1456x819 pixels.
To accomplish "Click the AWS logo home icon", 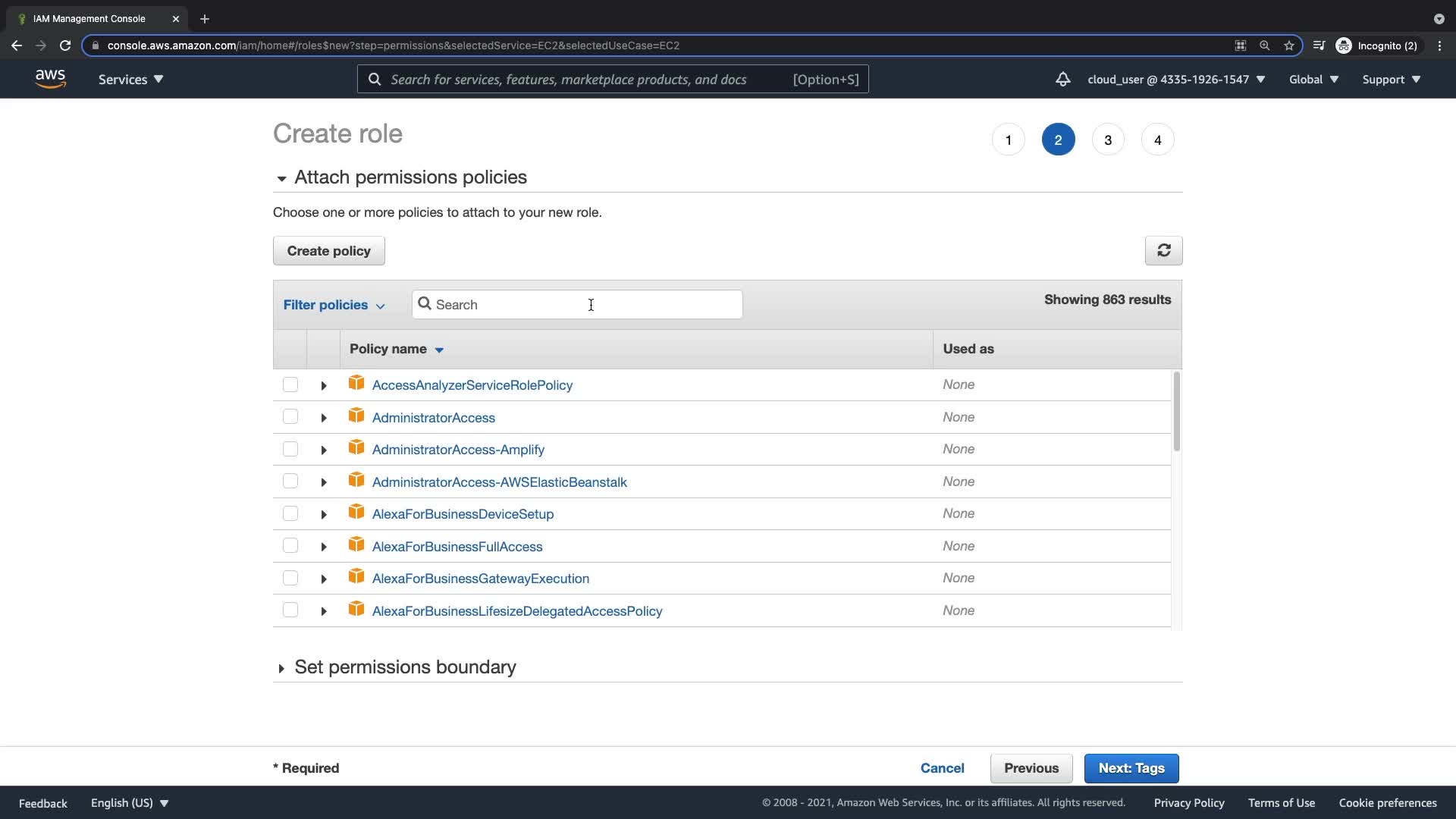I will point(50,79).
